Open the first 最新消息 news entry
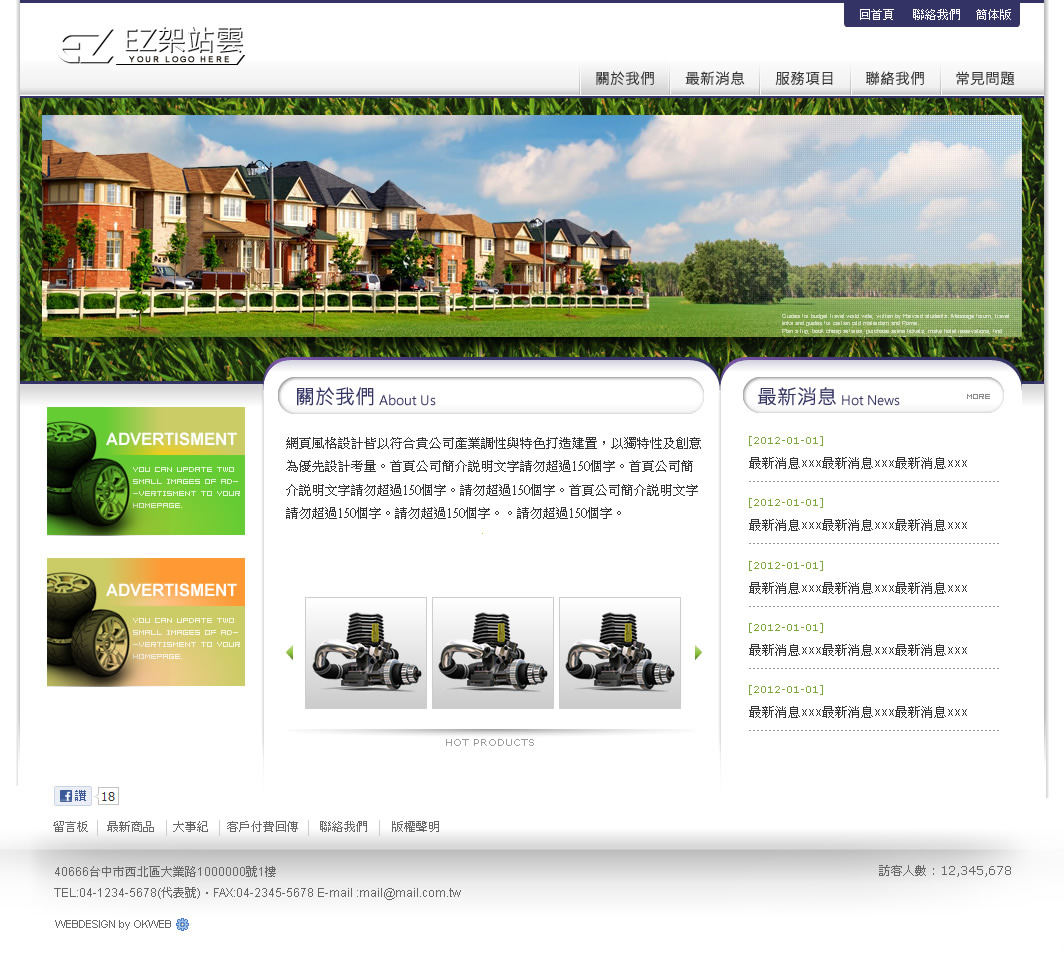Viewport: 1064px width, 955px height. [x=858, y=463]
